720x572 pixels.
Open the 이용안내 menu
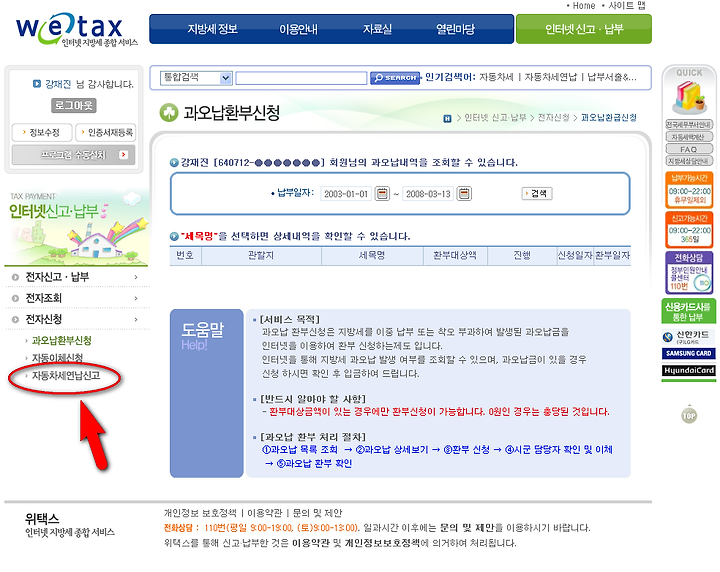click(x=298, y=29)
